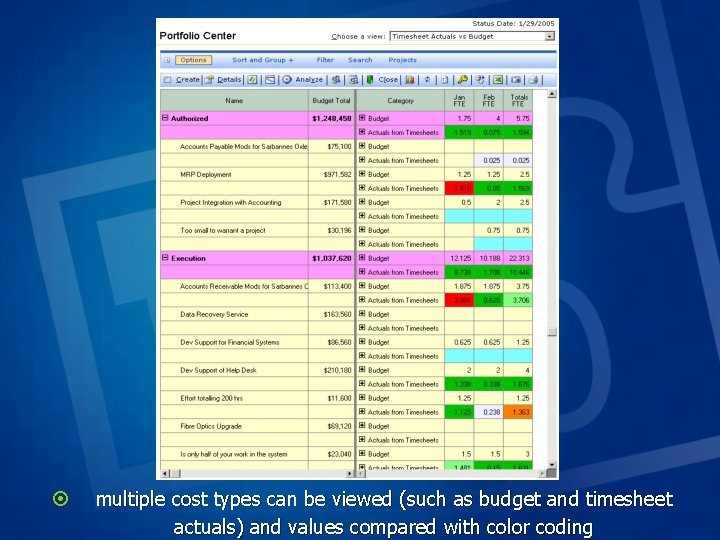Image resolution: width=720 pixels, height=540 pixels.
Task: Click the Budget Total column header
Action: [331, 101]
